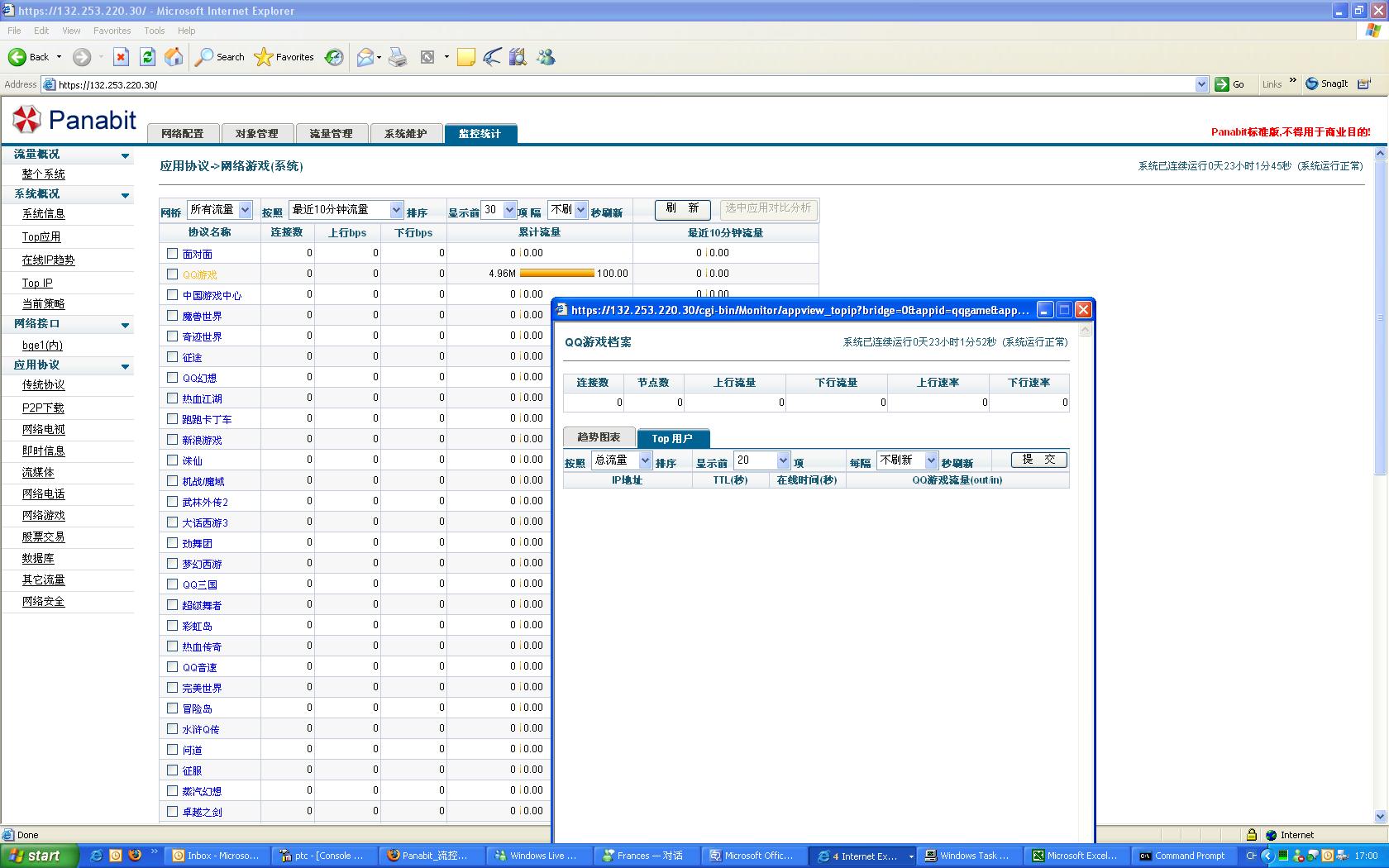Switch to the 趋势图表 tab in popup
This screenshot has width=1389, height=868.
click(x=599, y=437)
